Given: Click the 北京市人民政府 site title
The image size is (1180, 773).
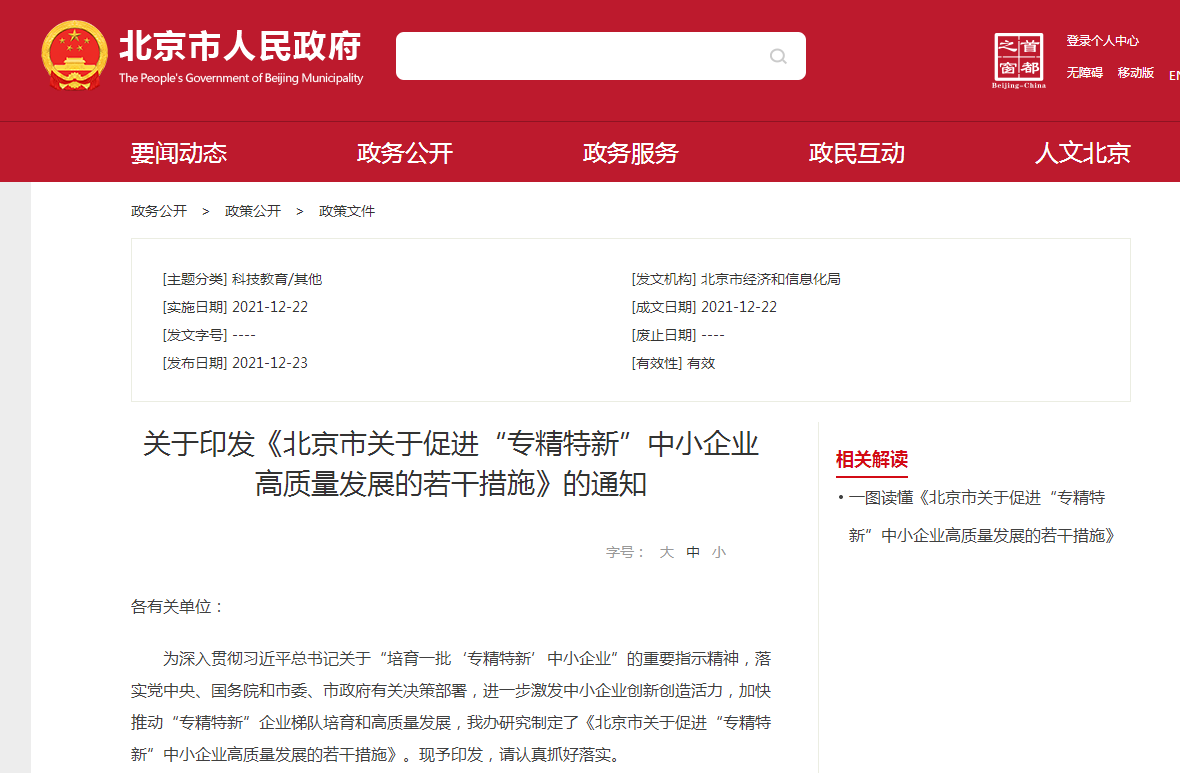Looking at the screenshot, I should coord(241,46).
